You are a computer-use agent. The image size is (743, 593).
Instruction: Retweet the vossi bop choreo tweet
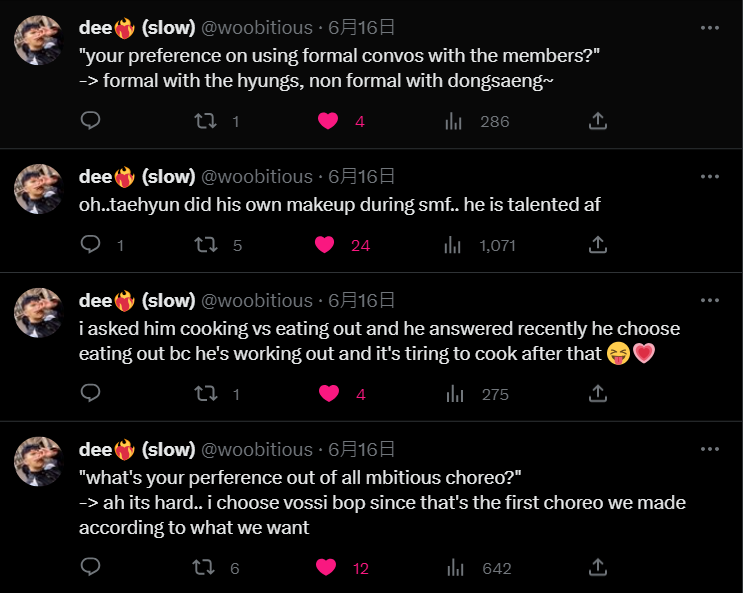[204, 567]
